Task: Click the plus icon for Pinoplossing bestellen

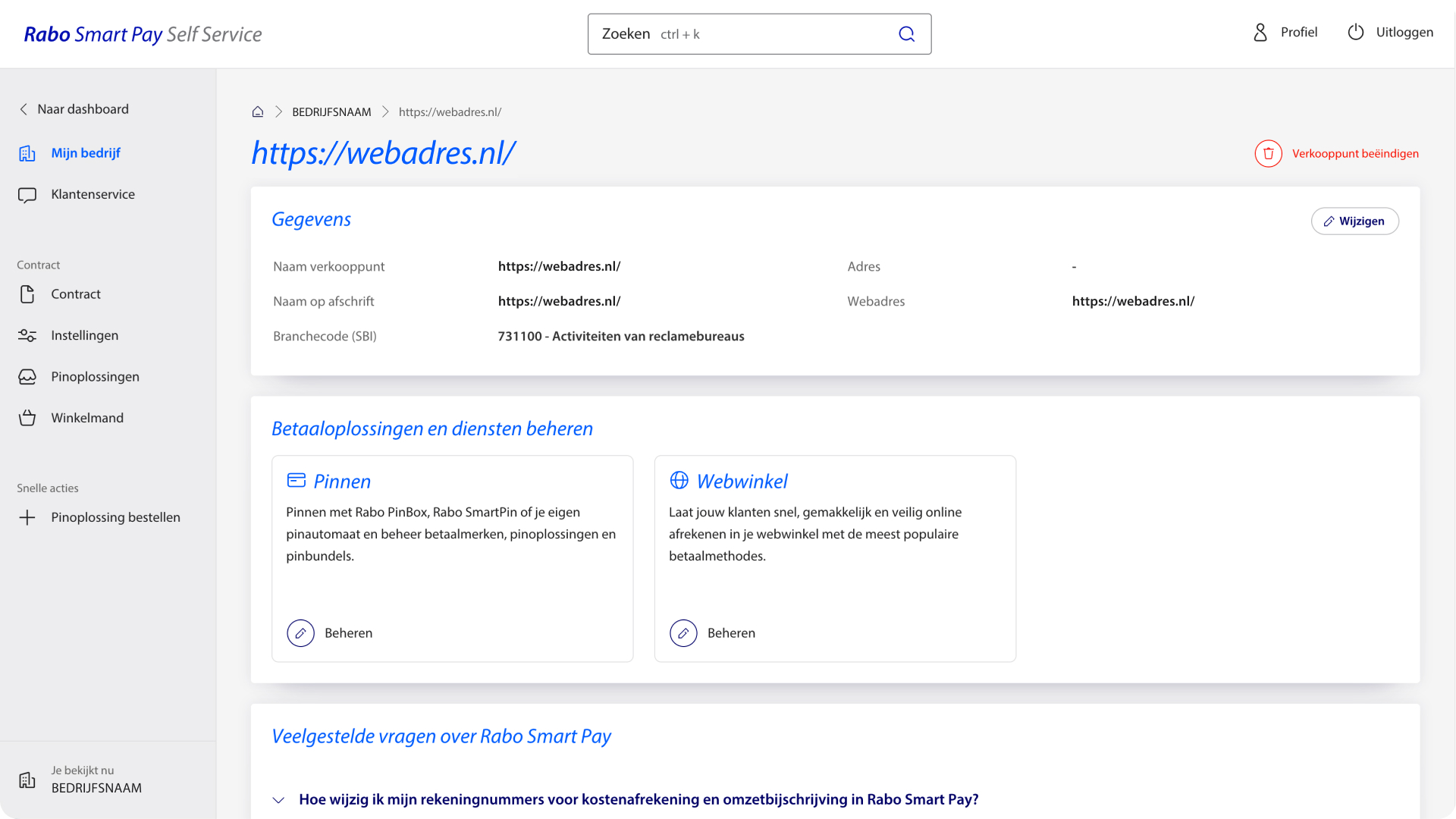Action: click(x=27, y=518)
